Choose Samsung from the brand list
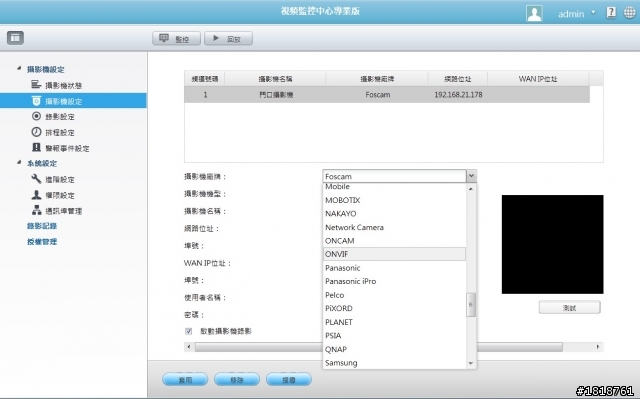Image resolution: width=640 pixels, height=399 pixels. pyautogui.click(x=394, y=363)
